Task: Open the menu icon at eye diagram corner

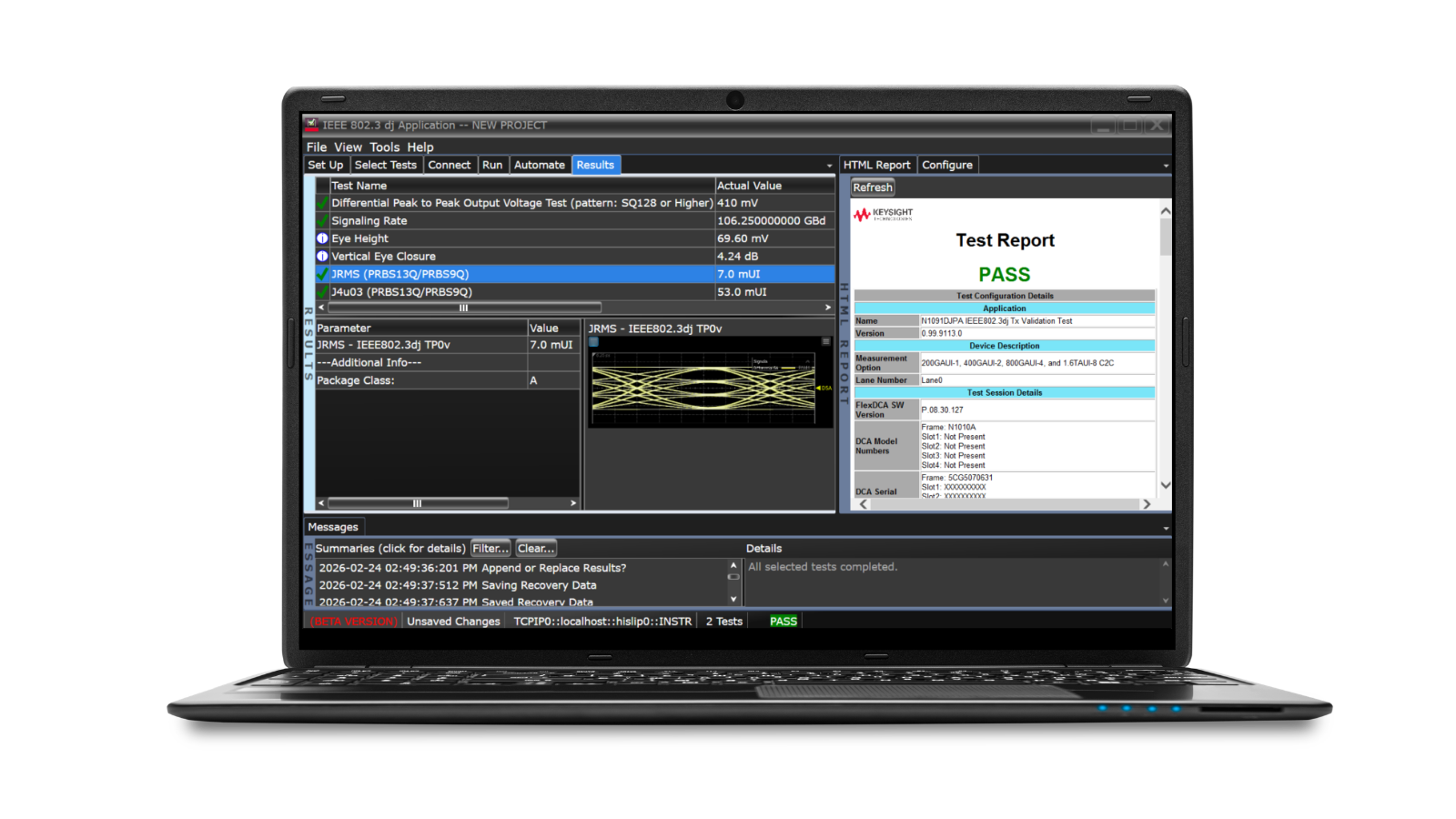Action: 826,342
